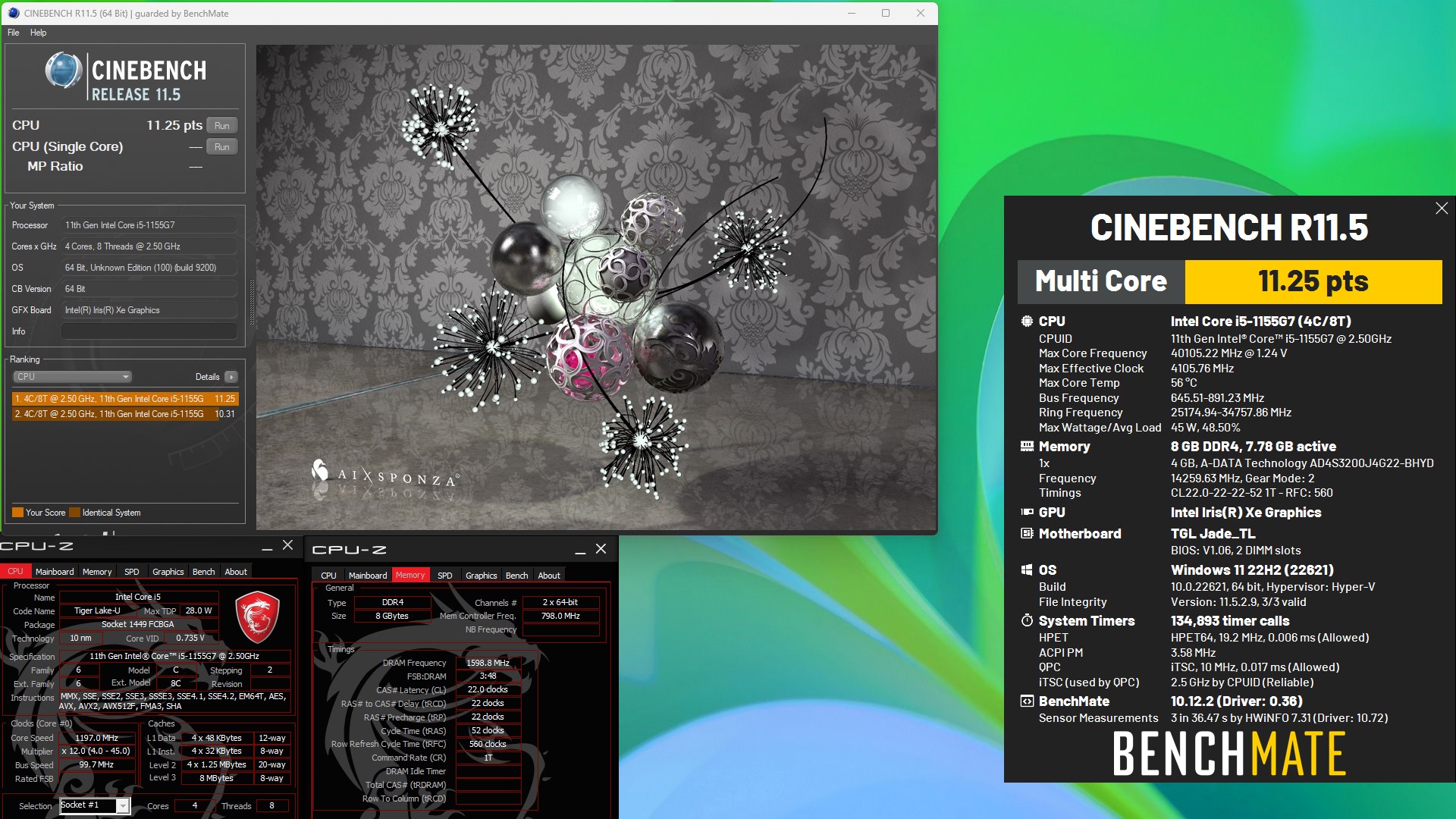
Task: Click the Cinebench globe logo
Action: (x=63, y=71)
